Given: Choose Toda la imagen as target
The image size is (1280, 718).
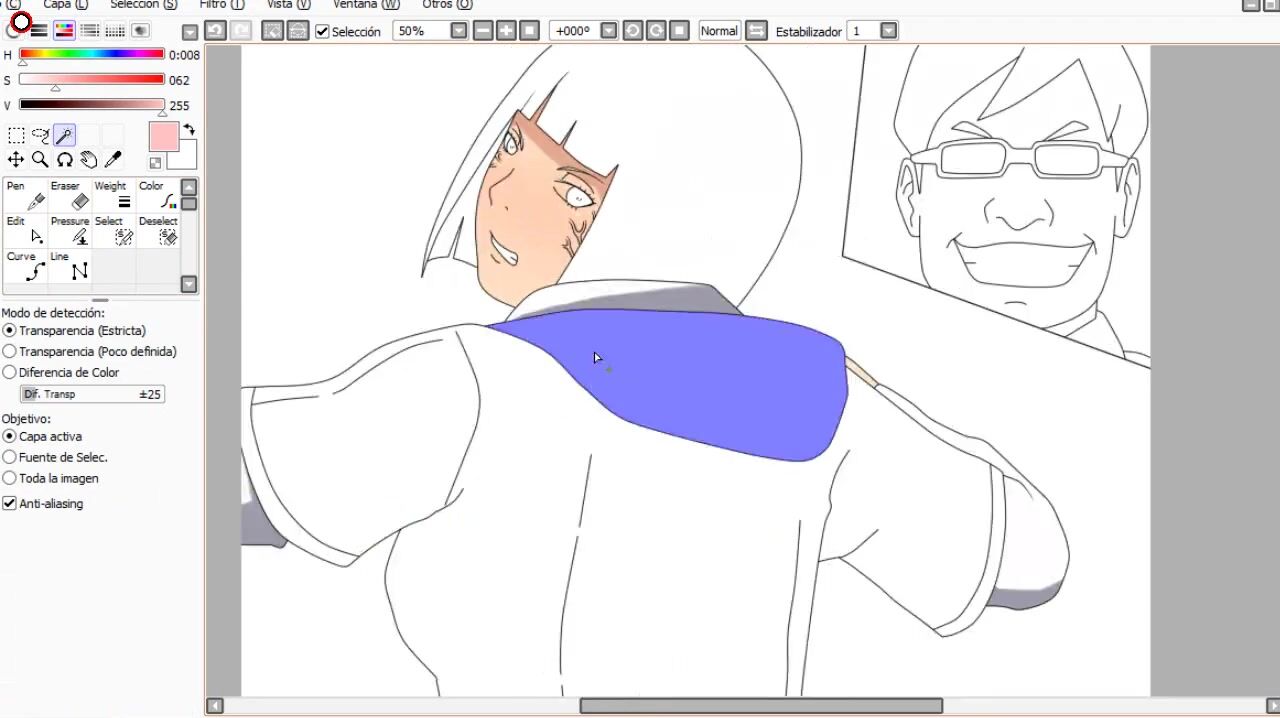Looking at the screenshot, I should (10, 479).
